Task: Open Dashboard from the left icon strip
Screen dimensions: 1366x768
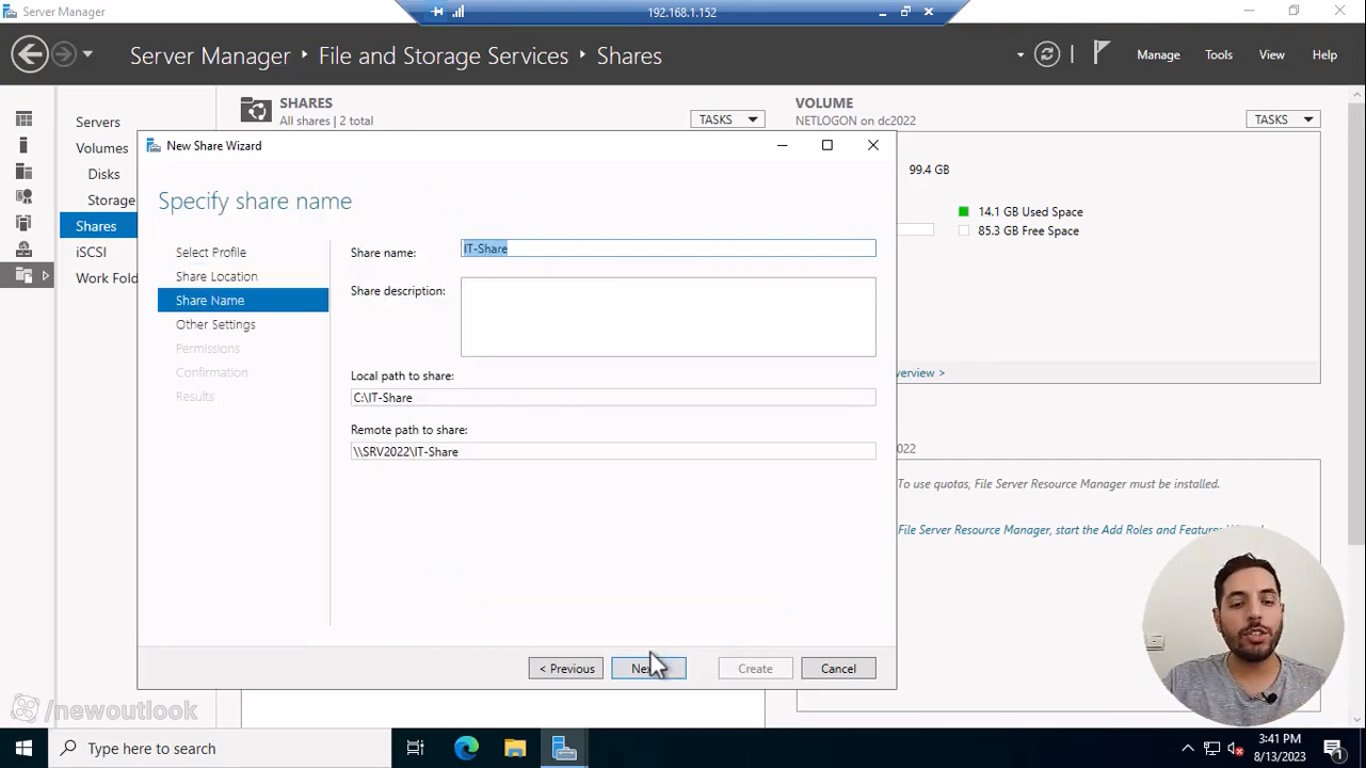Action: point(24,119)
